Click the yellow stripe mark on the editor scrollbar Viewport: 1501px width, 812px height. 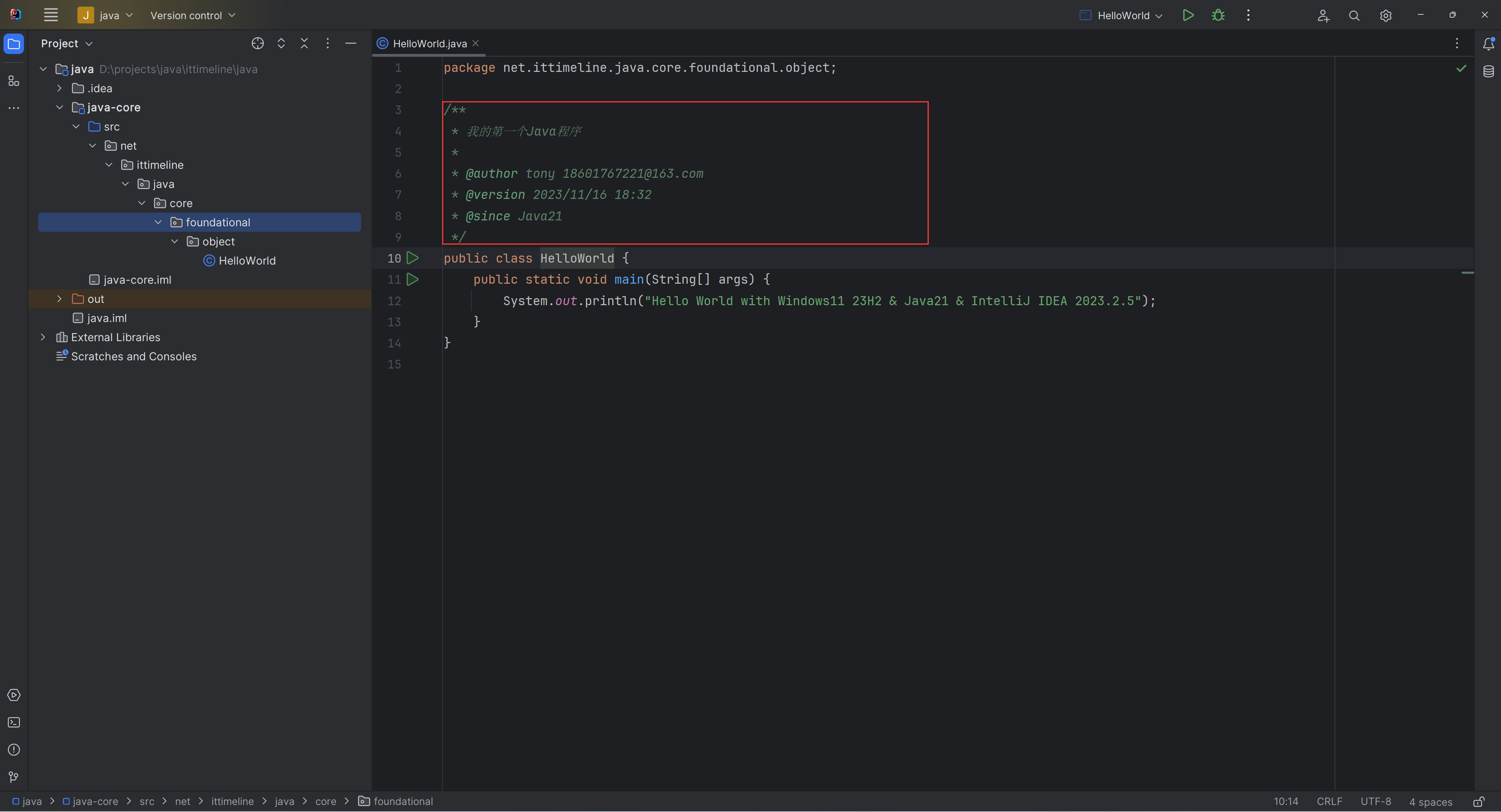(x=1468, y=273)
